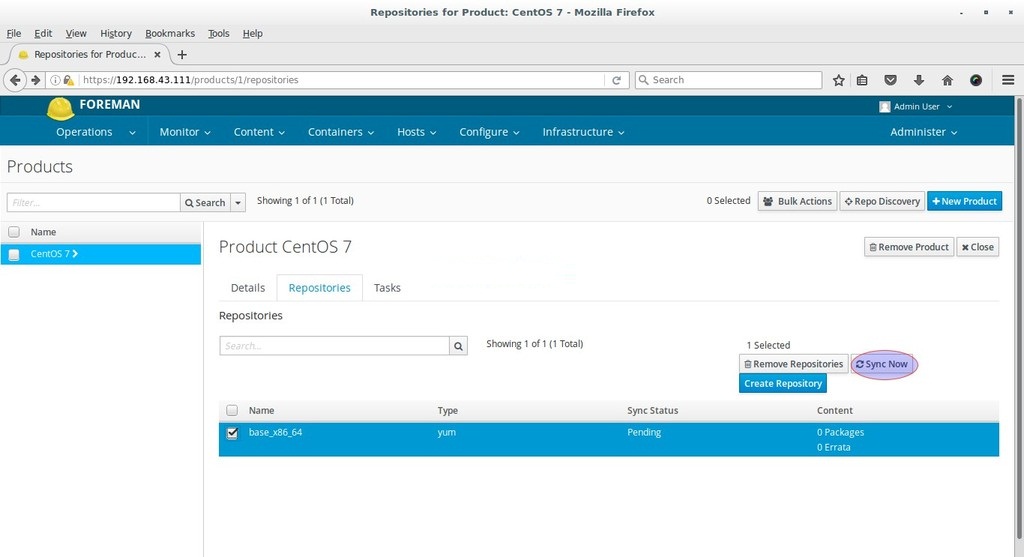
Task: Click the Pocket save icon
Action: (890, 80)
